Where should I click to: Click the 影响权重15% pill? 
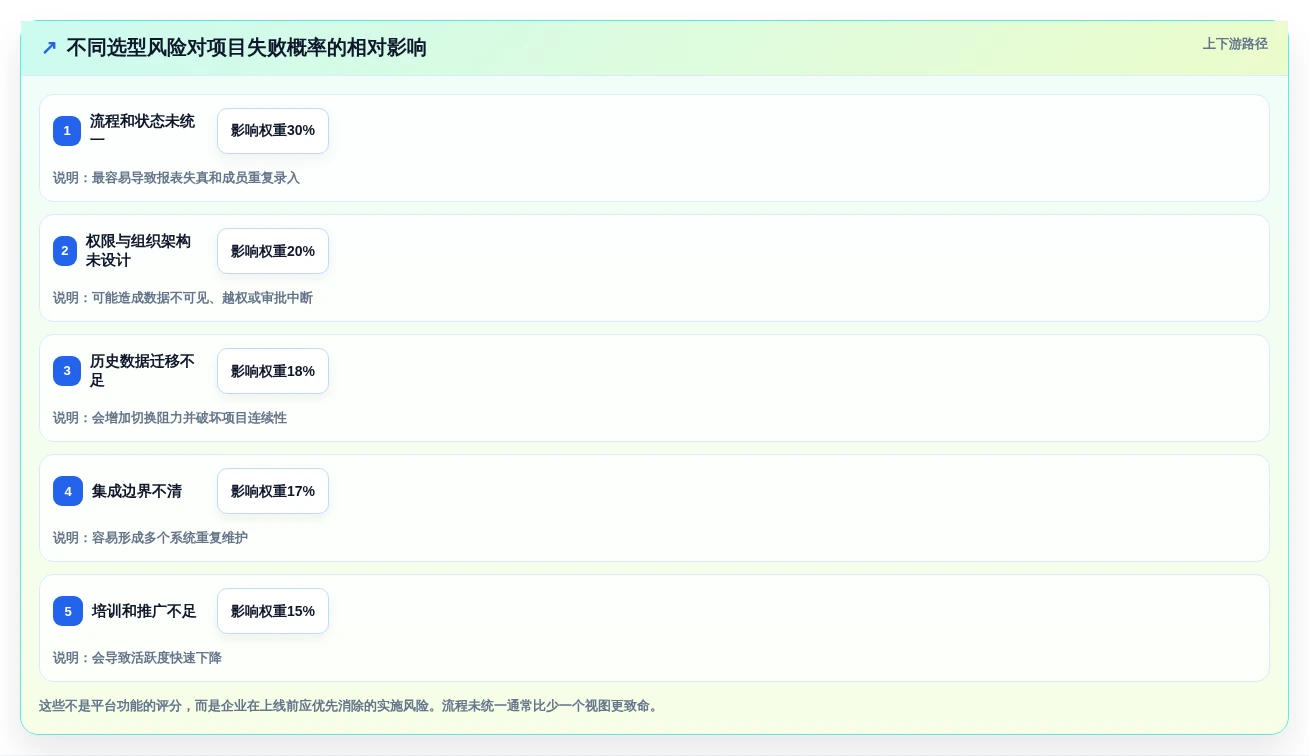(x=273, y=611)
